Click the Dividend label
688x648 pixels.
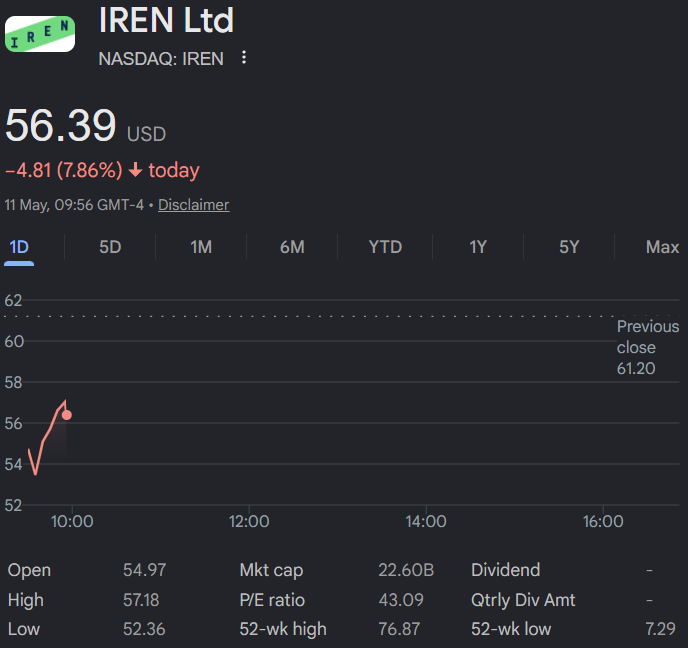pos(505,570)
